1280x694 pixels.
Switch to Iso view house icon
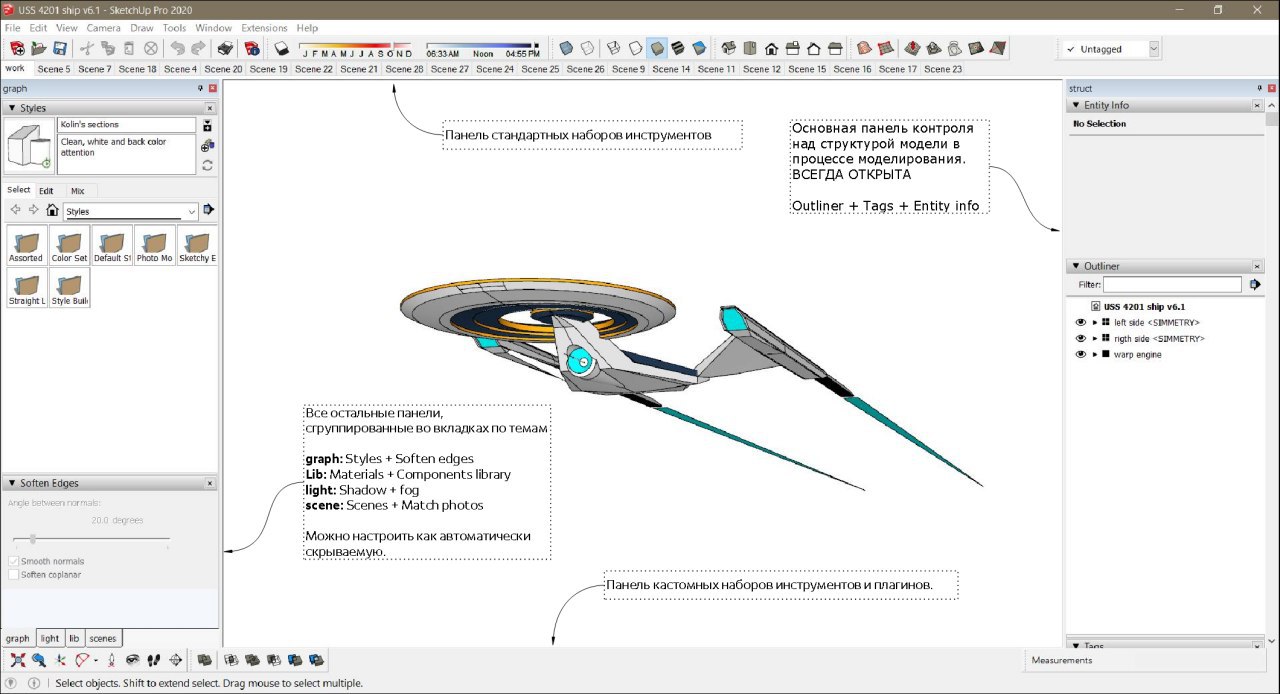[729, 48]
